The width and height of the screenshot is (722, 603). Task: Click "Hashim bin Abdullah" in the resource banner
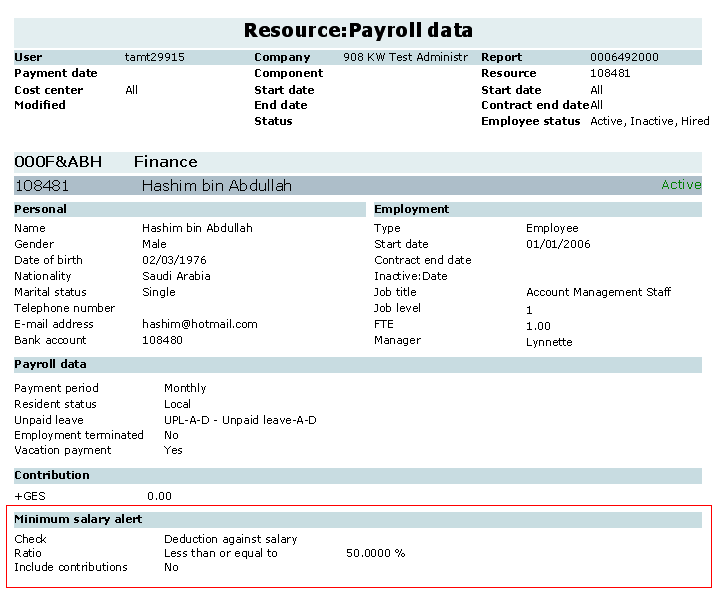[x=217, y=186]
